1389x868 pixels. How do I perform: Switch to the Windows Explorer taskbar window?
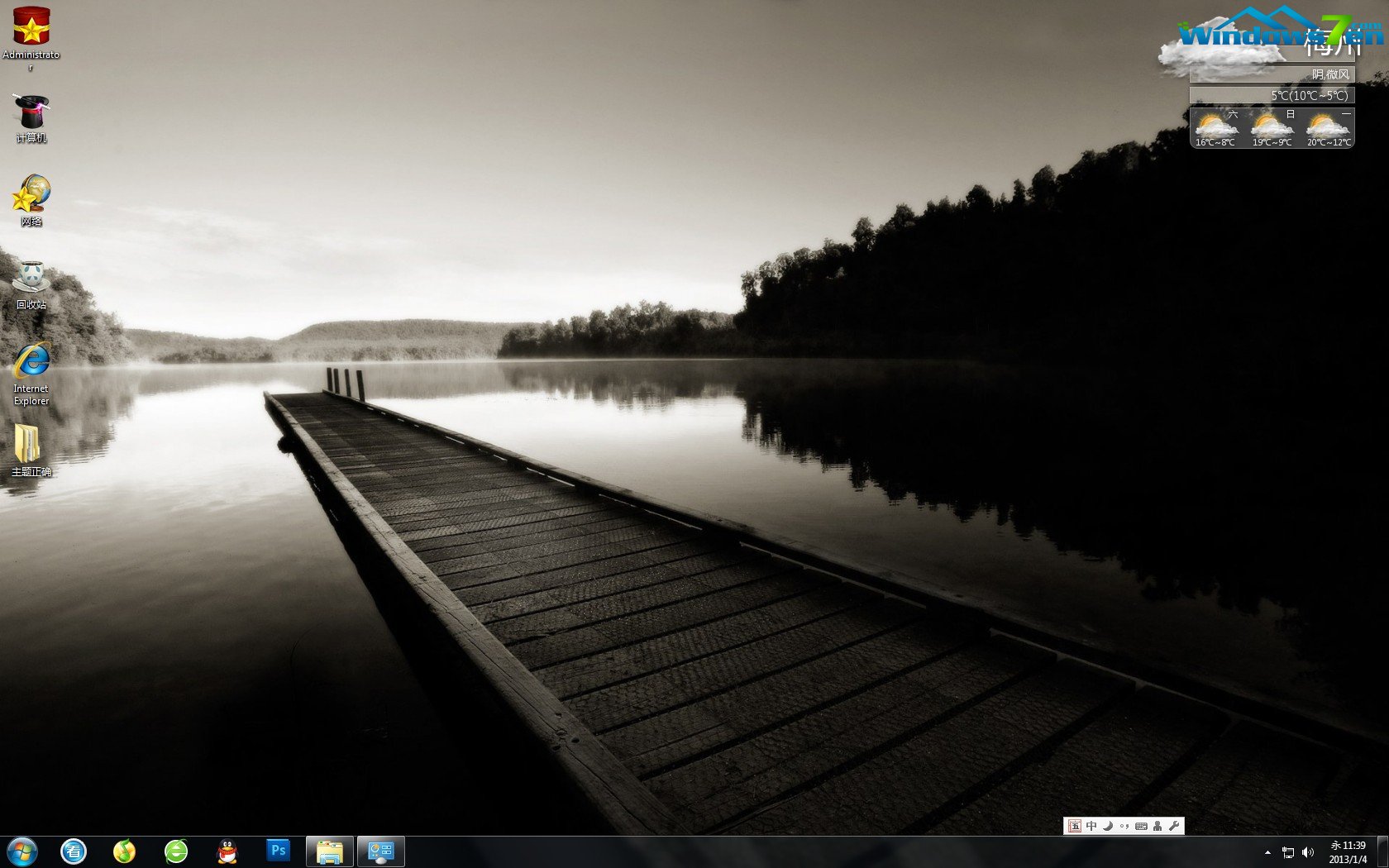click(x=330, y=851)
